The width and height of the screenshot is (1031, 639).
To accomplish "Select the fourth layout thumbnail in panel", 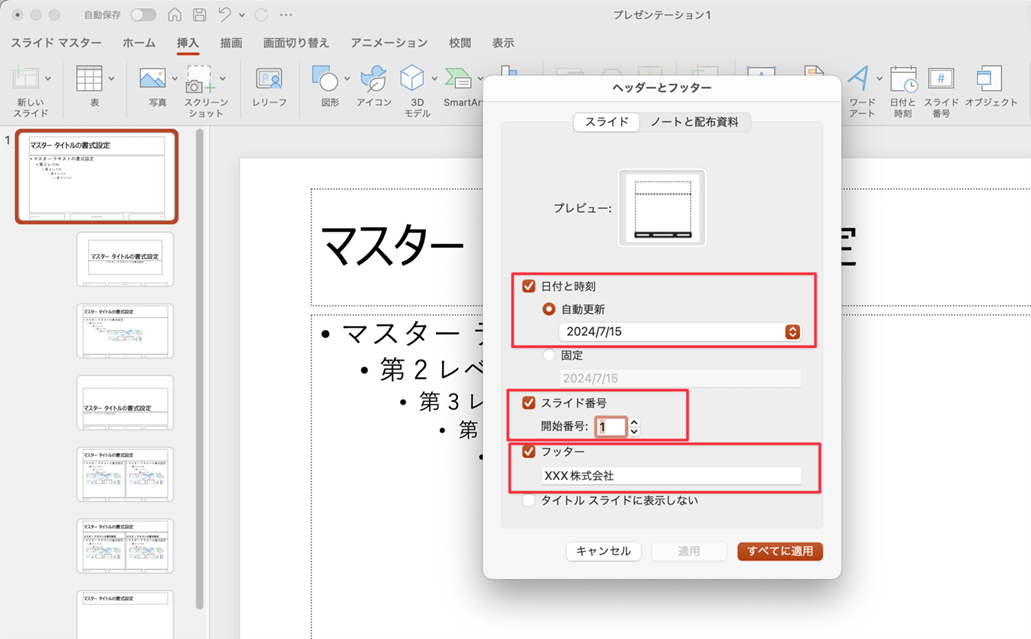I will pyautogui.click(x=125, y=402).
